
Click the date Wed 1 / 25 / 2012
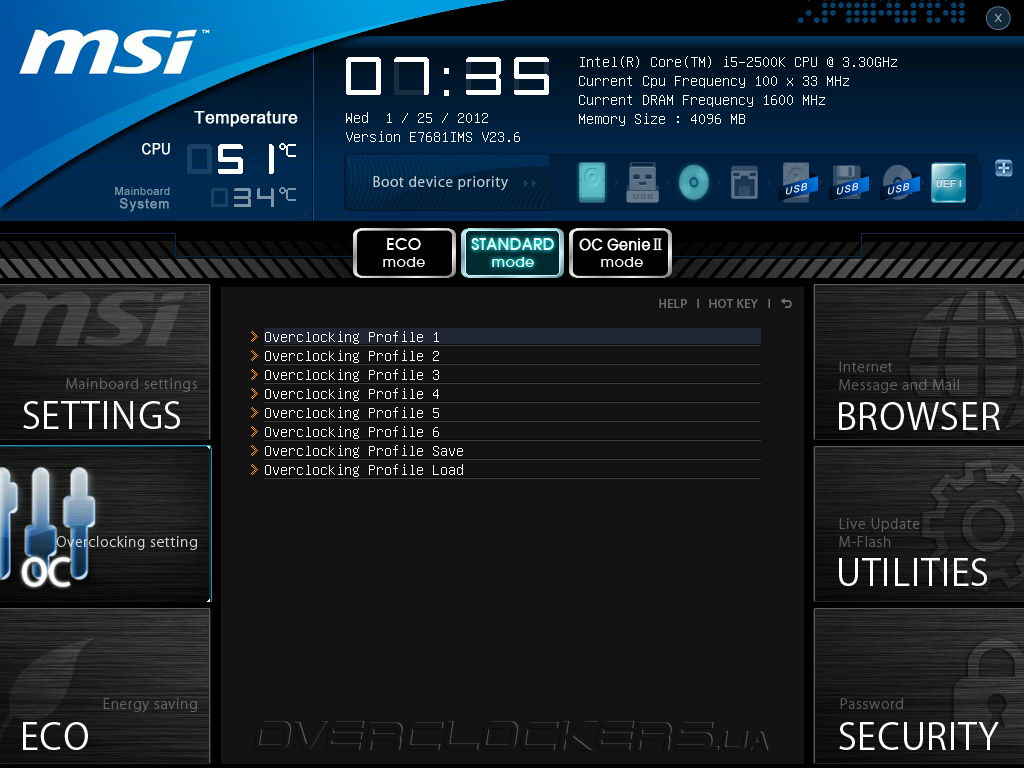point(417,118)
